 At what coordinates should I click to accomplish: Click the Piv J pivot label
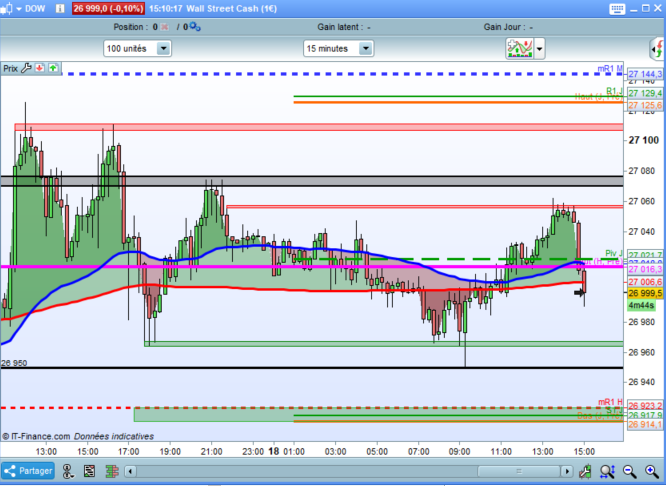click(614, 254)
